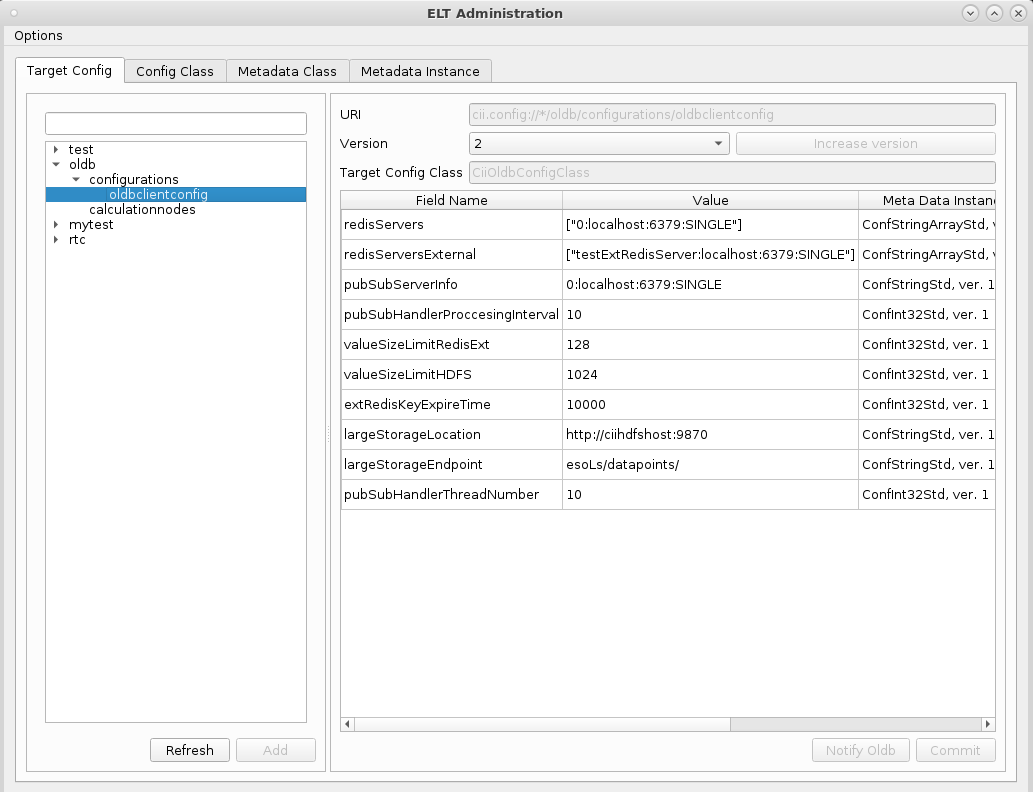Open the Metadata Instance tab
Screen dimensions: 1033x792
420,71
